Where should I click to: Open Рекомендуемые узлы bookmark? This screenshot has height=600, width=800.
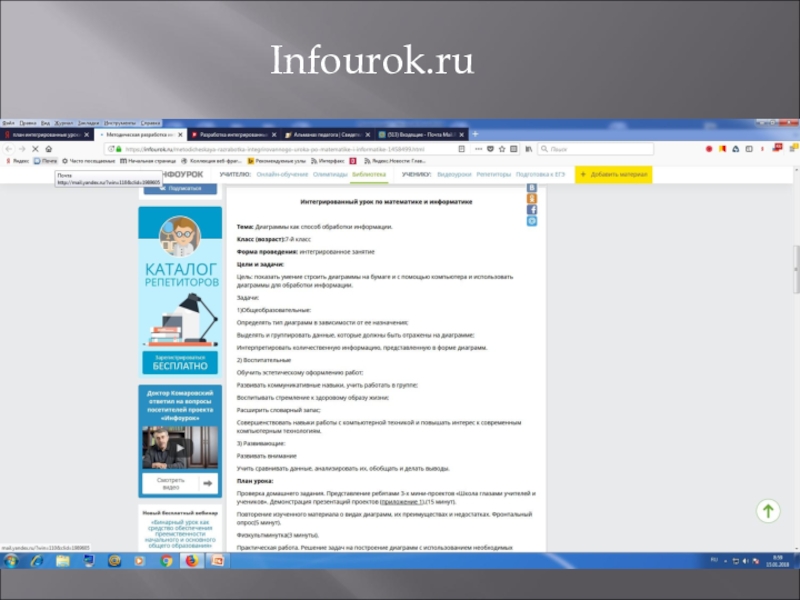tap(276, 161)
